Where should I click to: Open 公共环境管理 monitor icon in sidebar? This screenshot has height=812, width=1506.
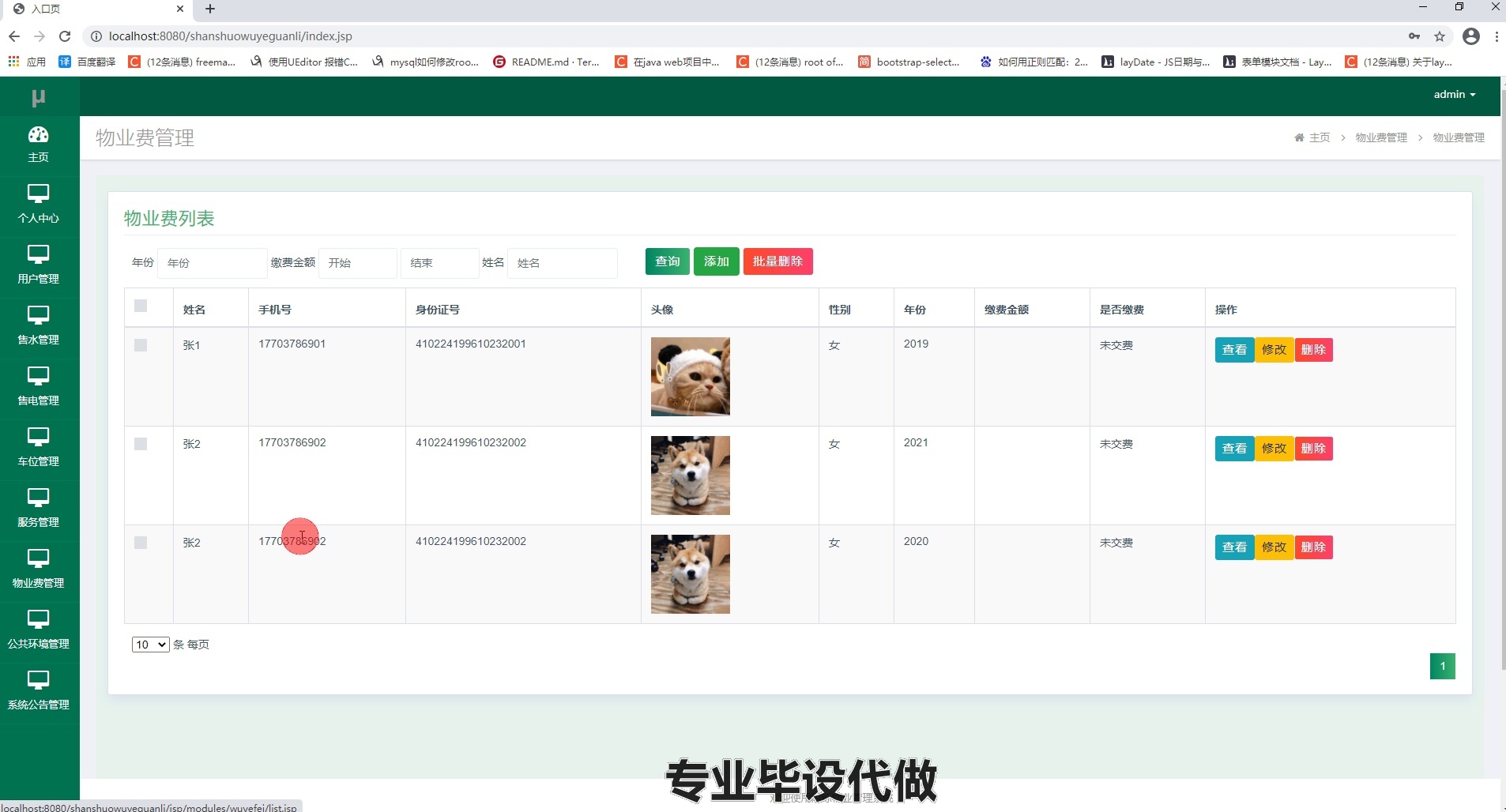pos(39,619)
